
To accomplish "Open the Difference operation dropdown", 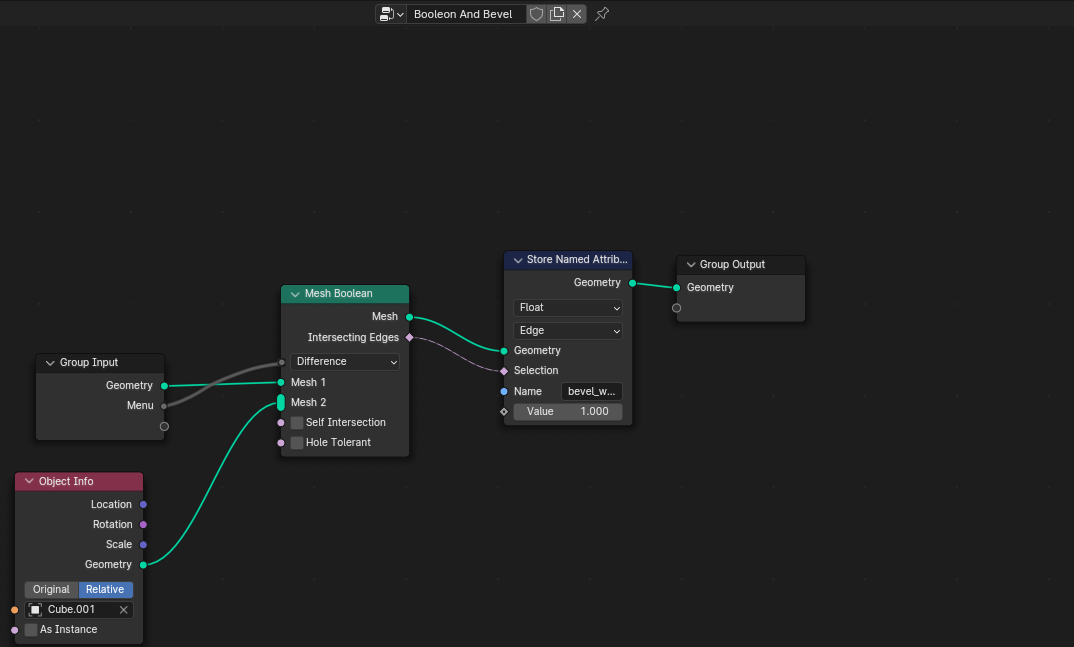I will pyautogui.click(x=345, y=361).
